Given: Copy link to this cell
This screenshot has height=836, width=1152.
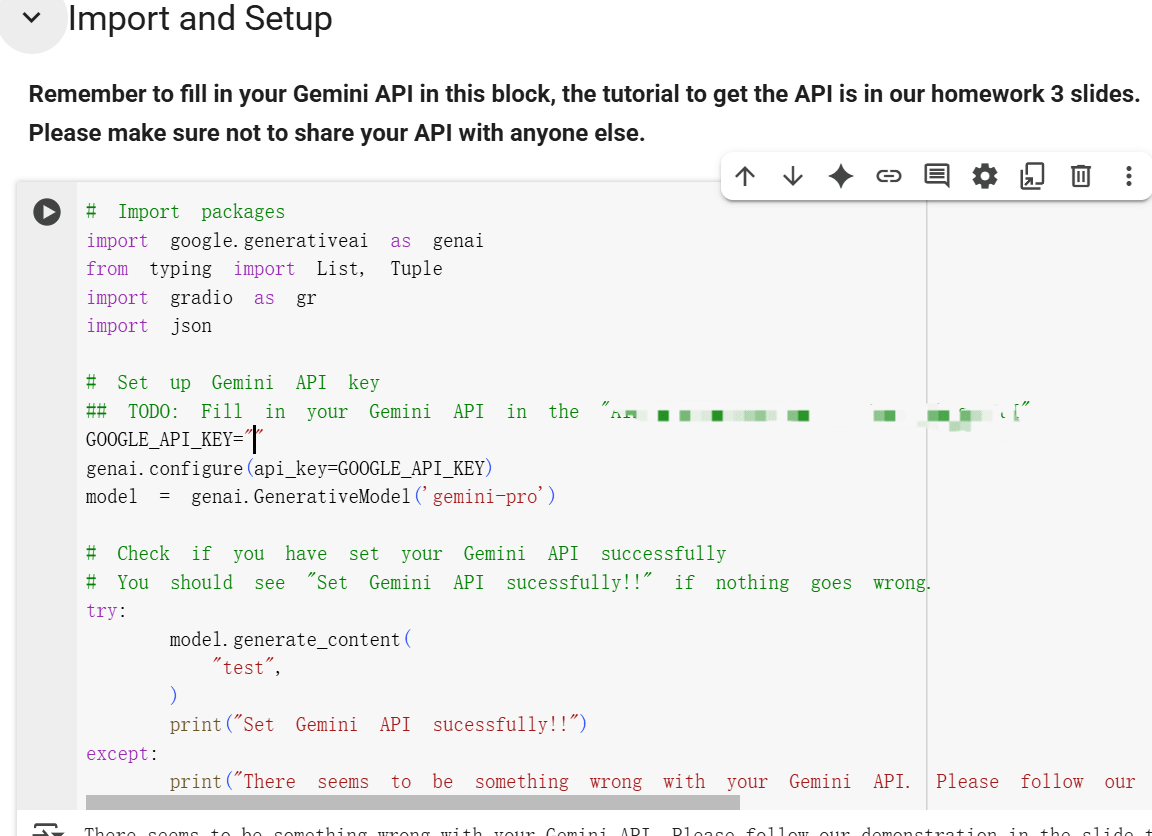Looking at the screenshot, I should tap(888, 177).
